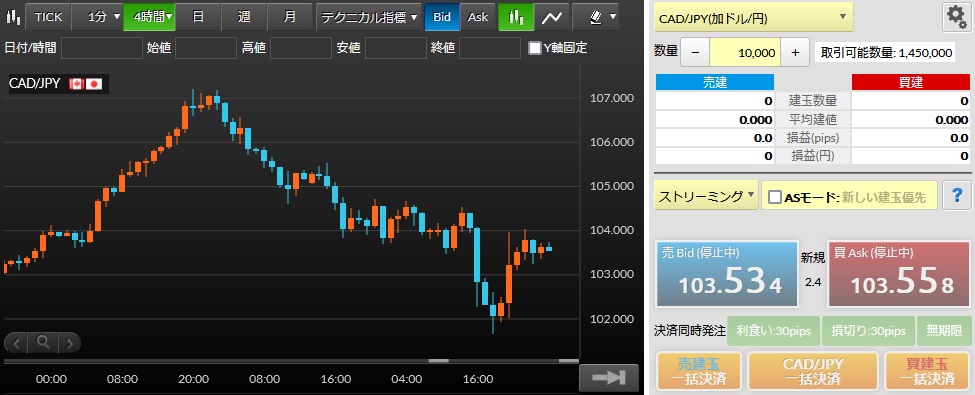Click the magnifier zoom icon on chart

tap(42, 342)
